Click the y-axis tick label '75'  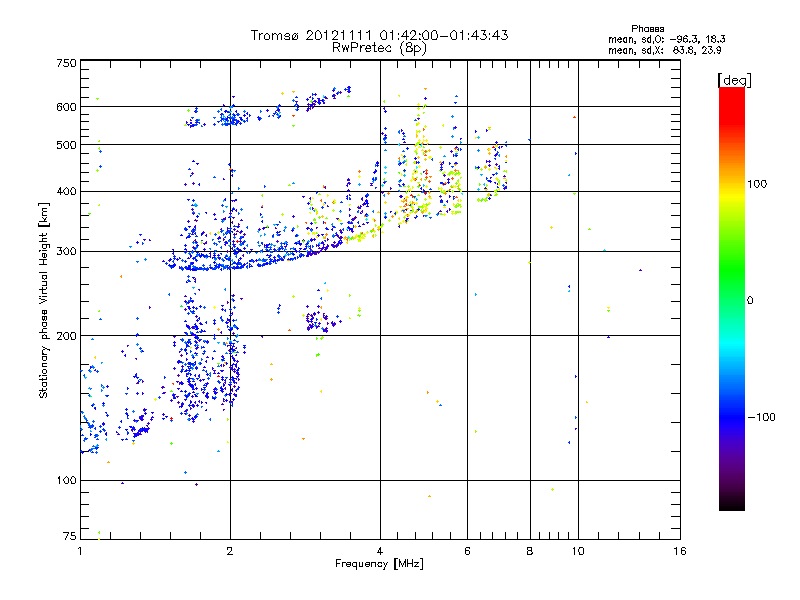point(69,536)
